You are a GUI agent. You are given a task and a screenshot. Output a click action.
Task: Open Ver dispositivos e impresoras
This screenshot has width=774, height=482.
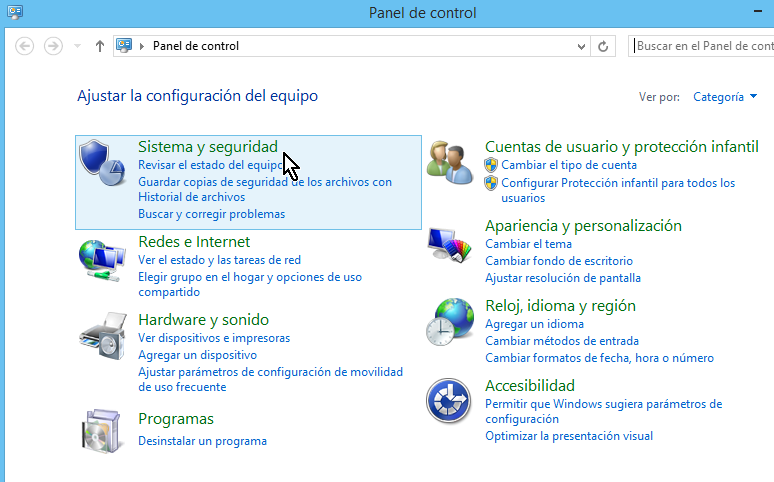coord(214,338)
